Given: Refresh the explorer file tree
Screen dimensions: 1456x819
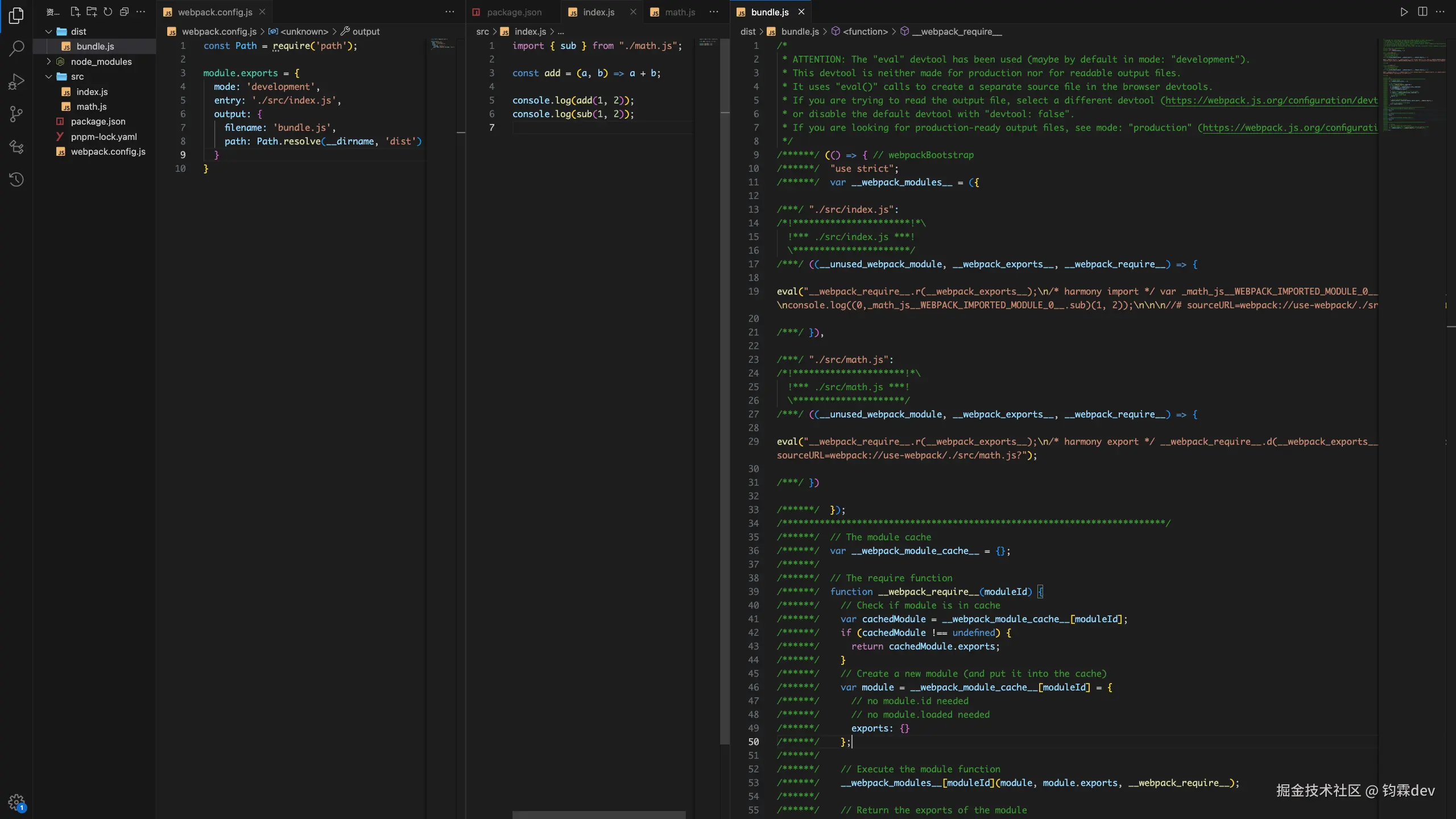Looking at the screenshot, I should point(107,12).
